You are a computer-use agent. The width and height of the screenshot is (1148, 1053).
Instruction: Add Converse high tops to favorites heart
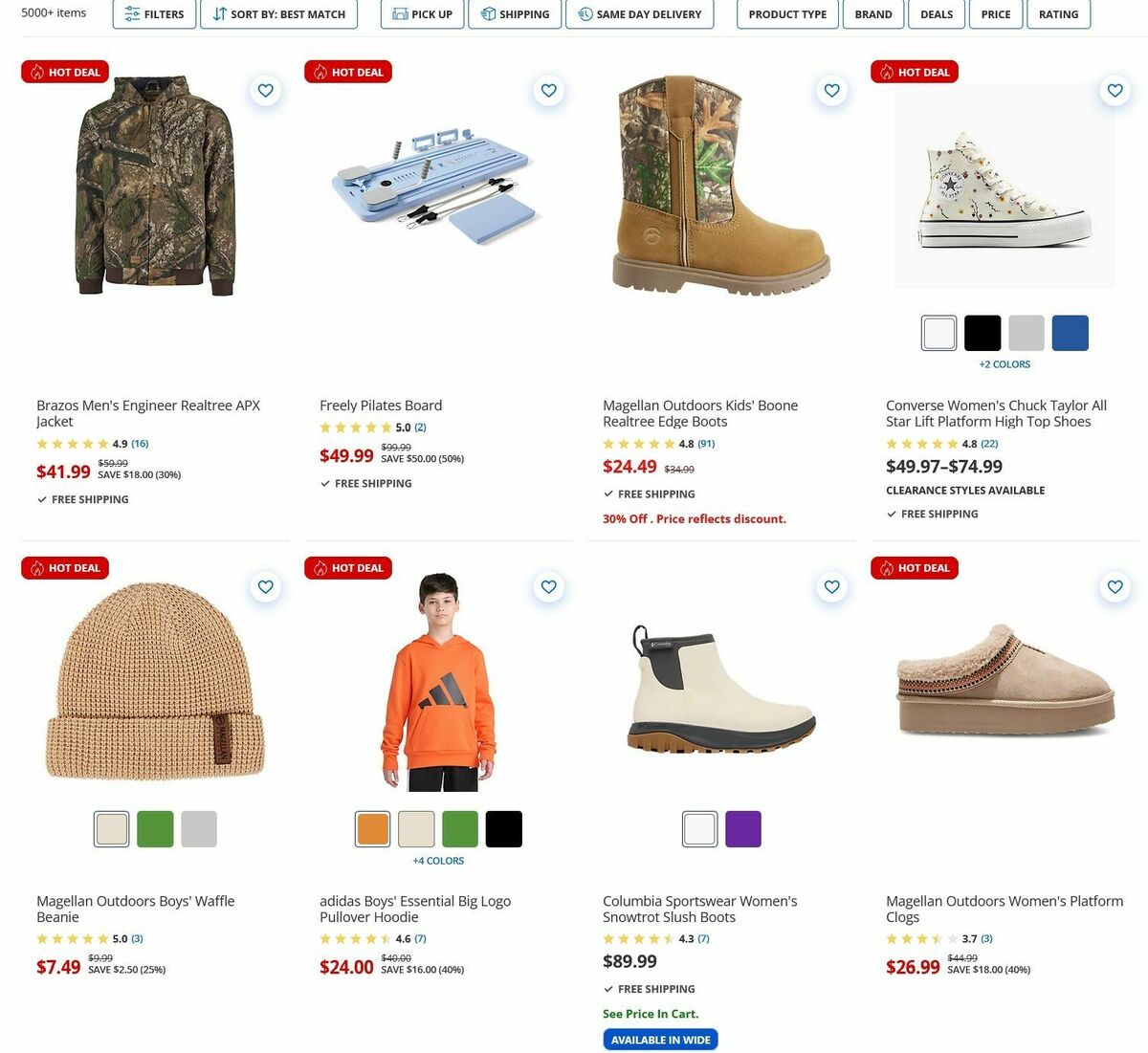pyautogui.click(x=1115, y=91)
